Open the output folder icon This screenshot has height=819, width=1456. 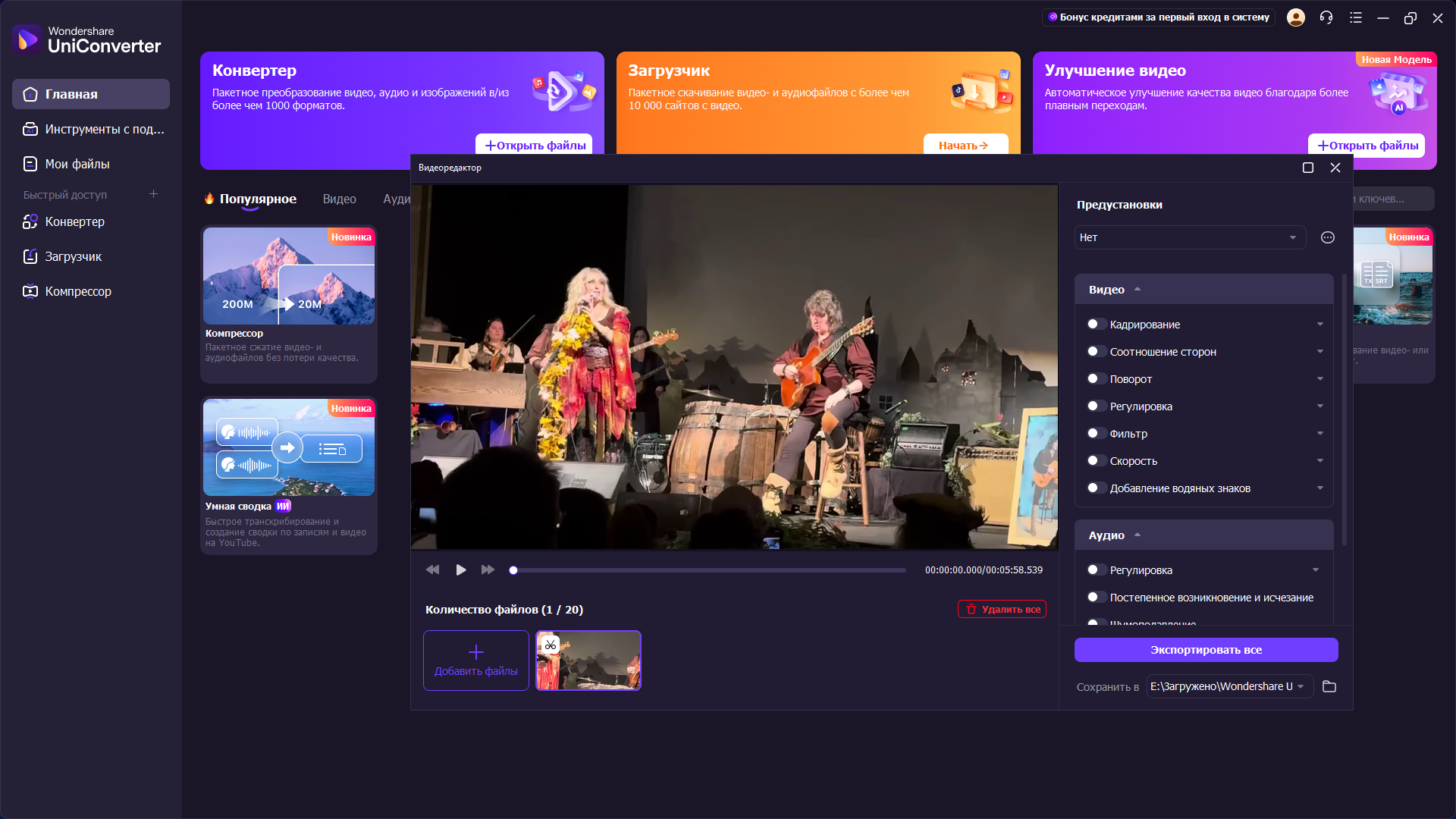coord(1329,686)
